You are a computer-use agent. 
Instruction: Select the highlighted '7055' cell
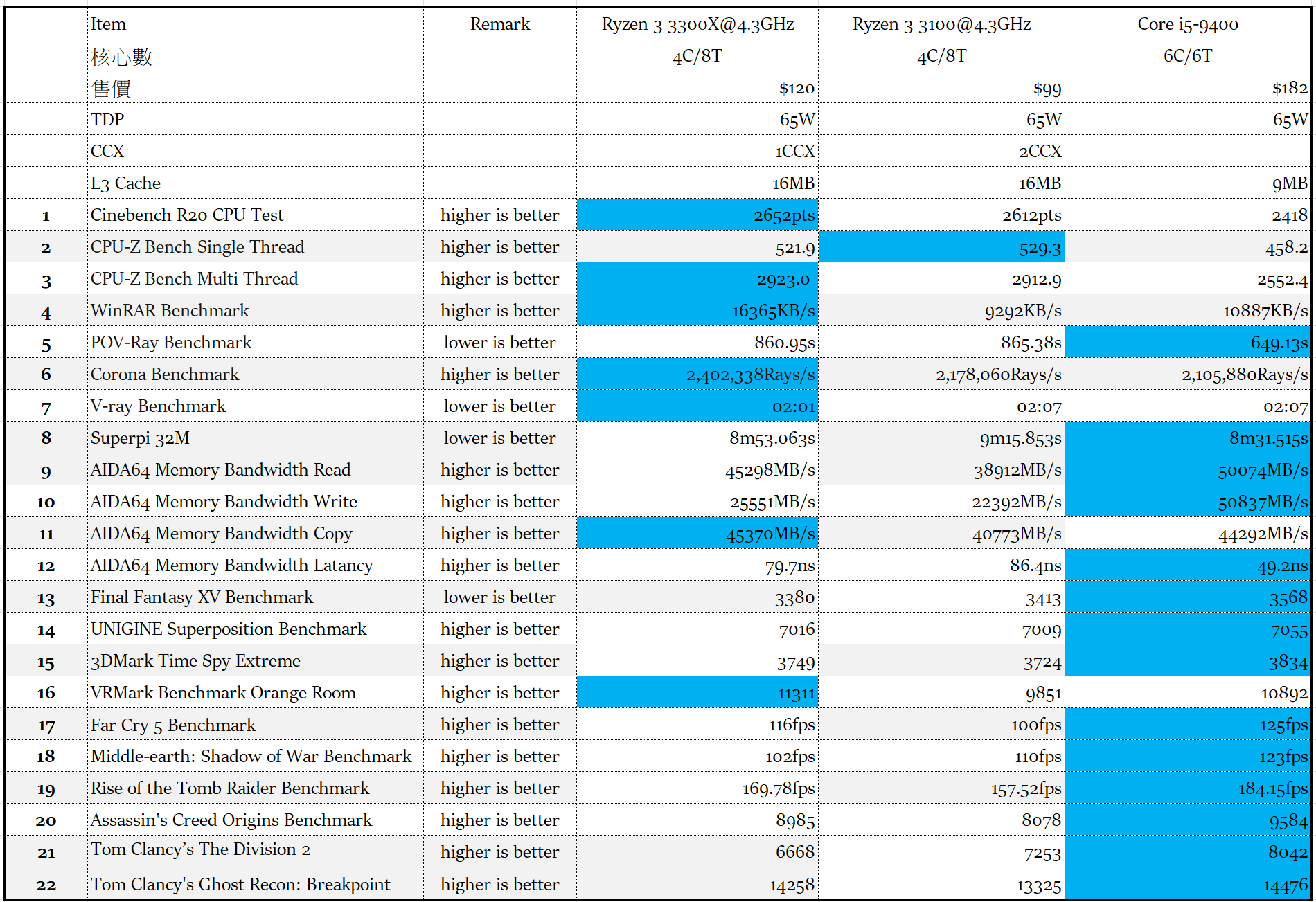click(x=1188, y=629)
